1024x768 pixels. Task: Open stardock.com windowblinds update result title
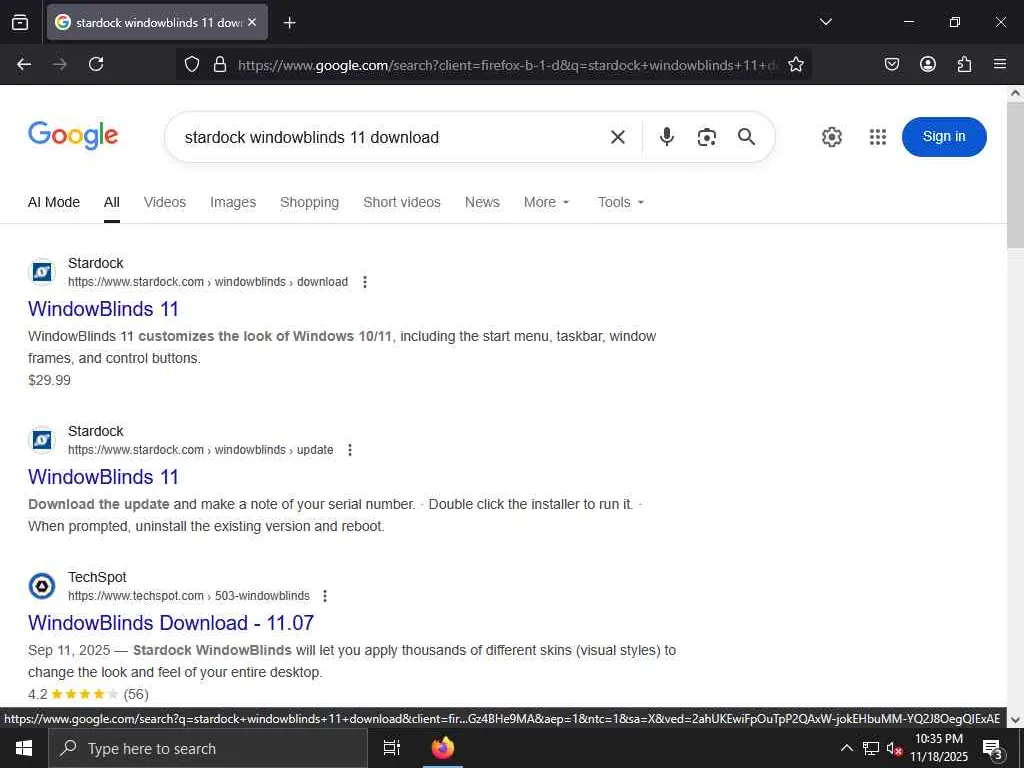[x=103, y=477]
